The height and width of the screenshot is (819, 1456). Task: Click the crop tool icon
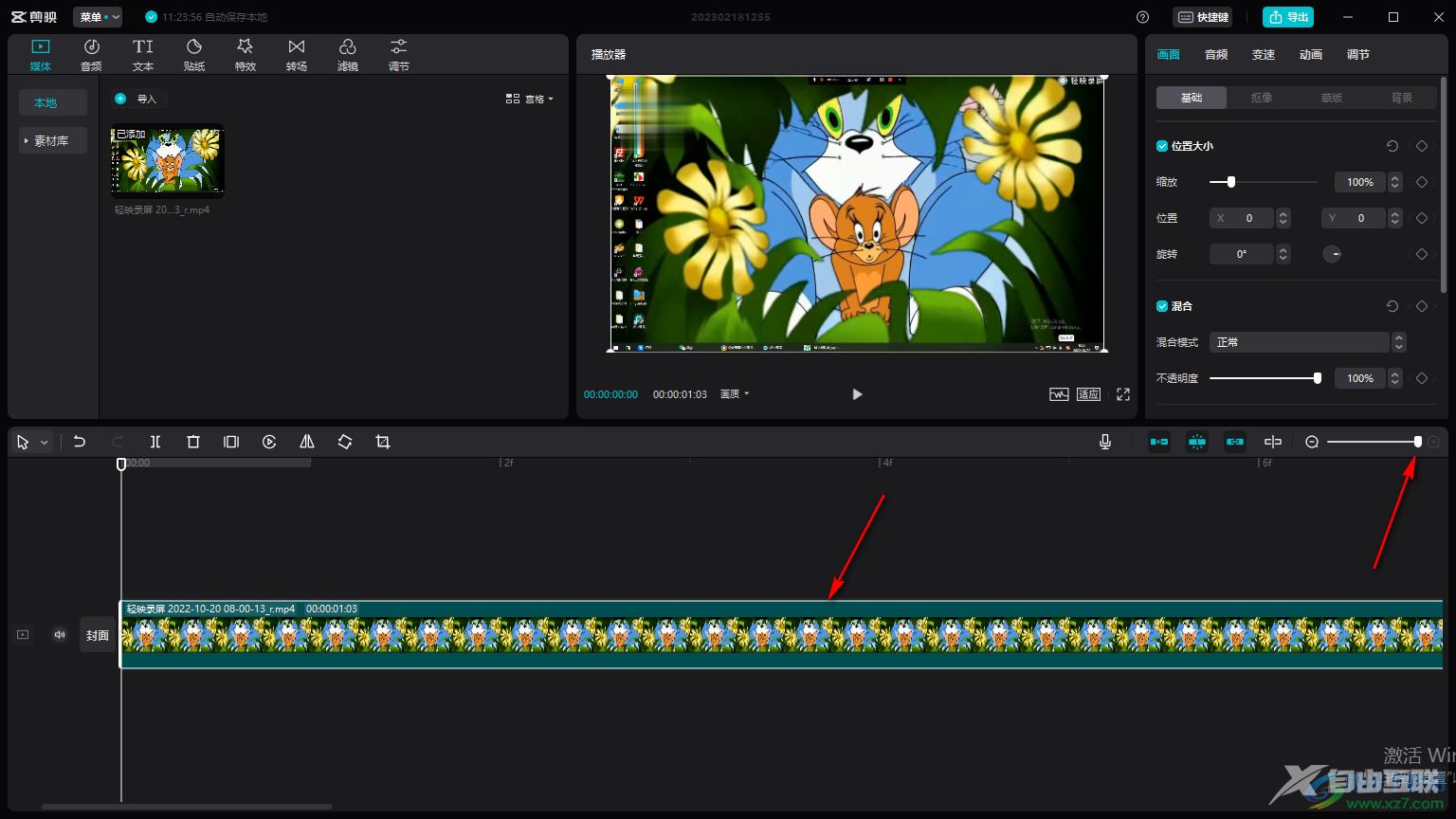pos(383,442)
